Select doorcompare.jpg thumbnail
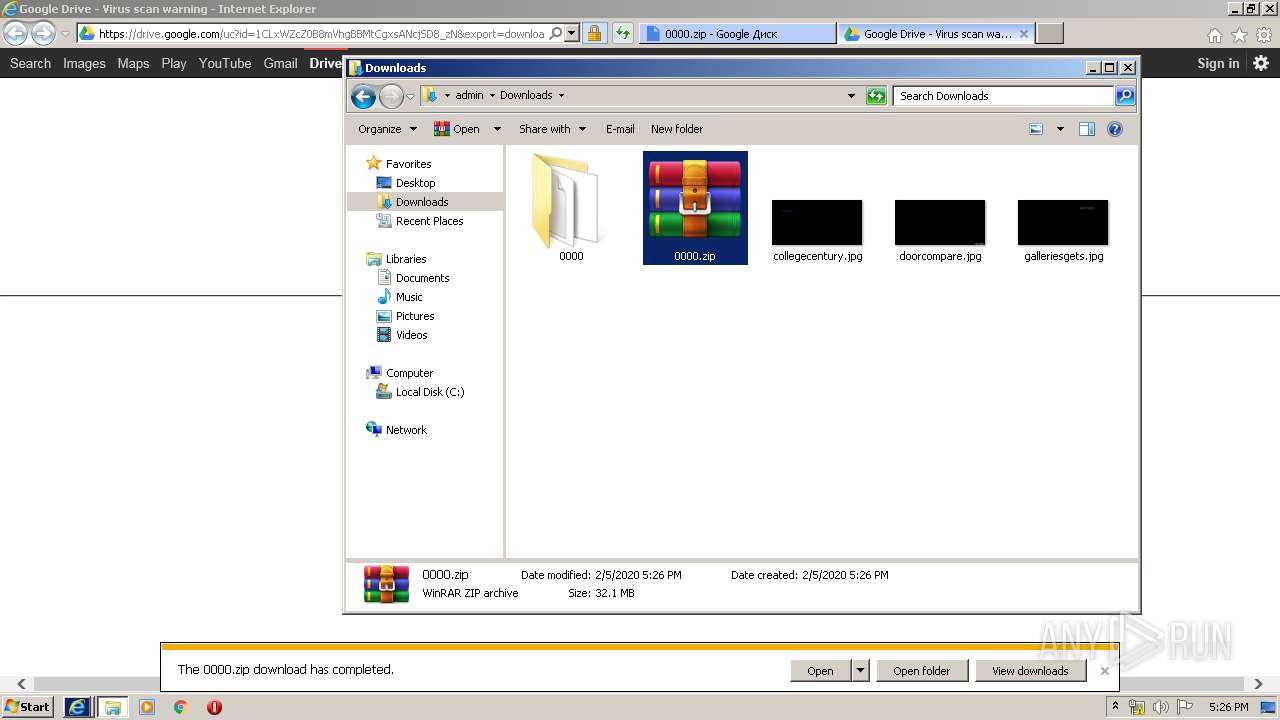 (940, 231)
